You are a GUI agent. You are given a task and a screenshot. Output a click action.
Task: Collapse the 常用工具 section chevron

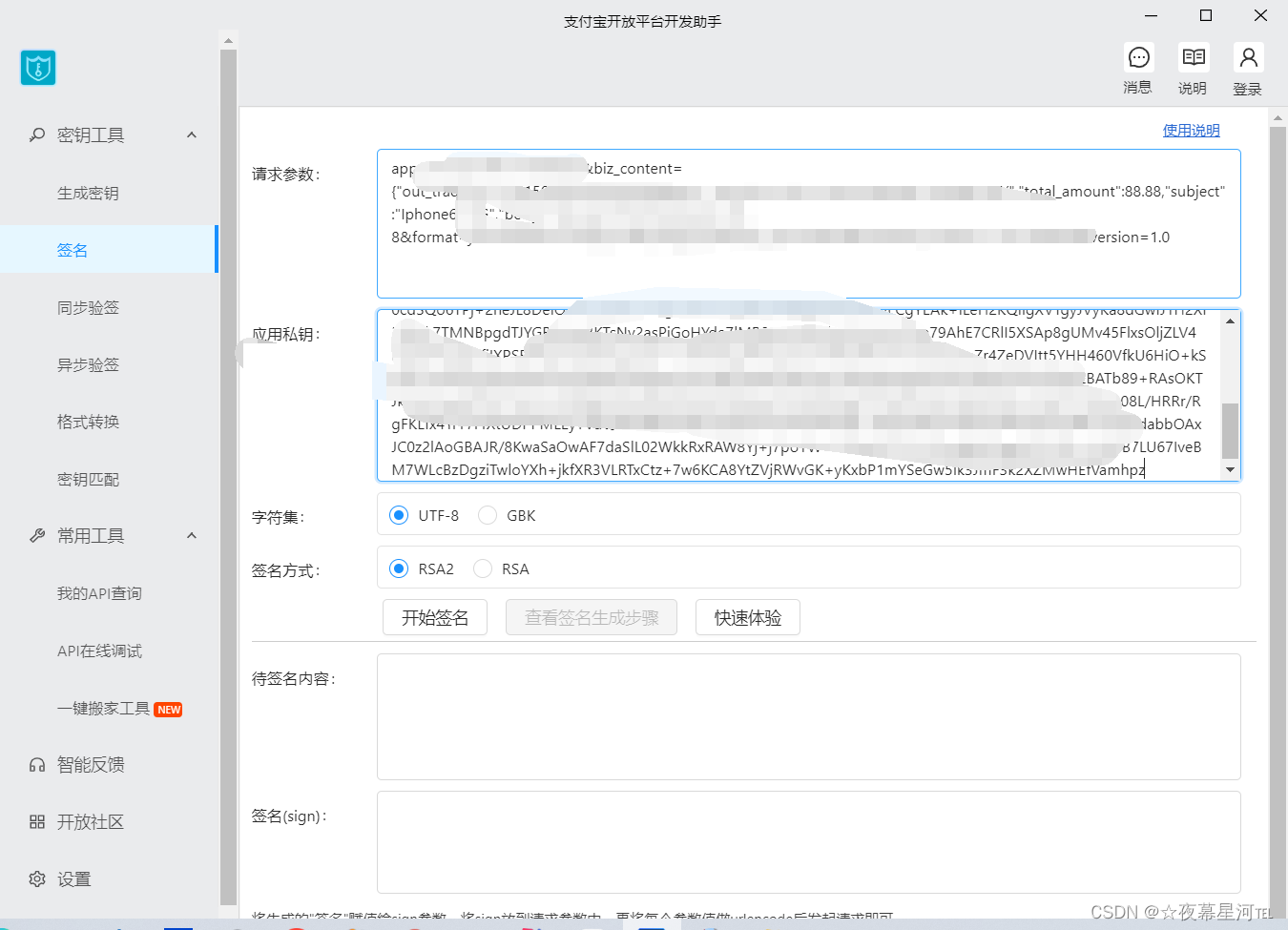coord(192,536)
